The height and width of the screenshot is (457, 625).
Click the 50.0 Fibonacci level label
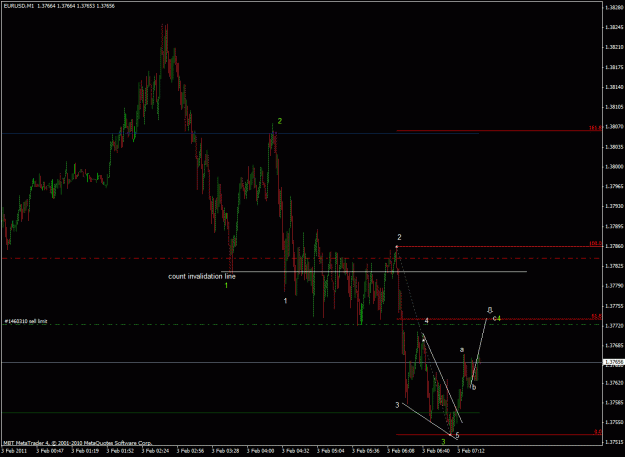[596, 316]
